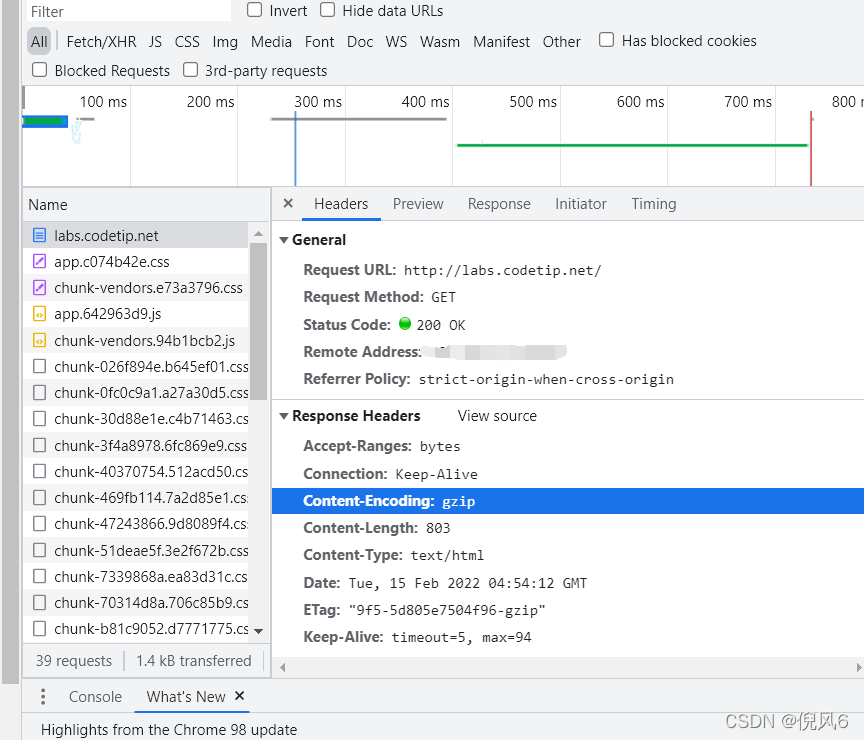Click the JS file icon for app.642963d9.js

click(39, 314)
